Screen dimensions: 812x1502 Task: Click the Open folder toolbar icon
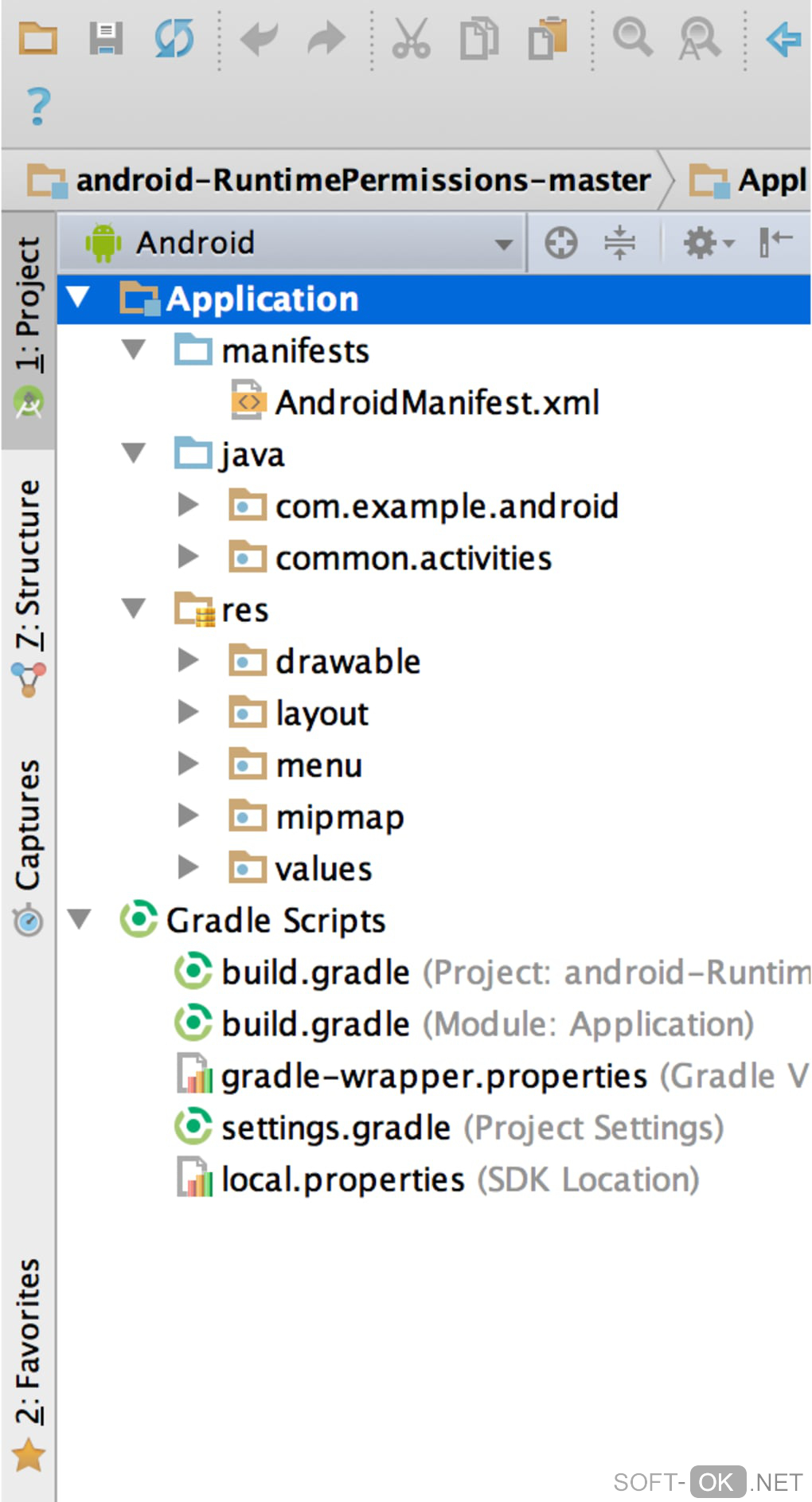[37, 38]
